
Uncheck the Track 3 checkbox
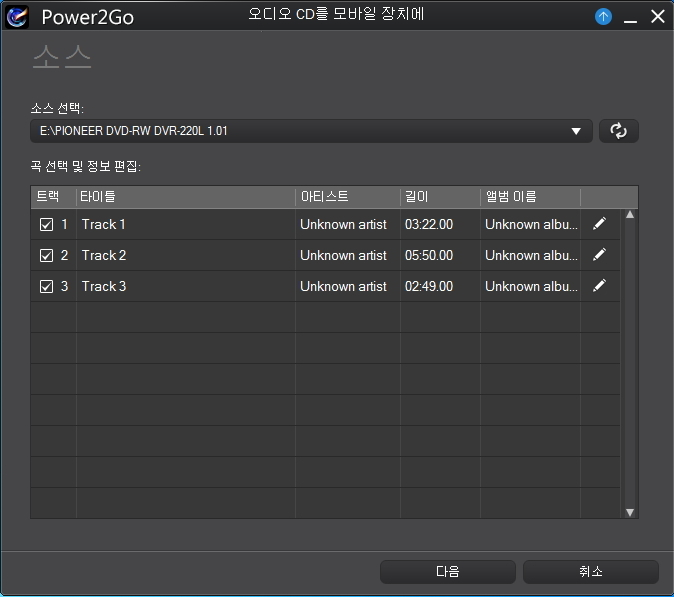46,286
